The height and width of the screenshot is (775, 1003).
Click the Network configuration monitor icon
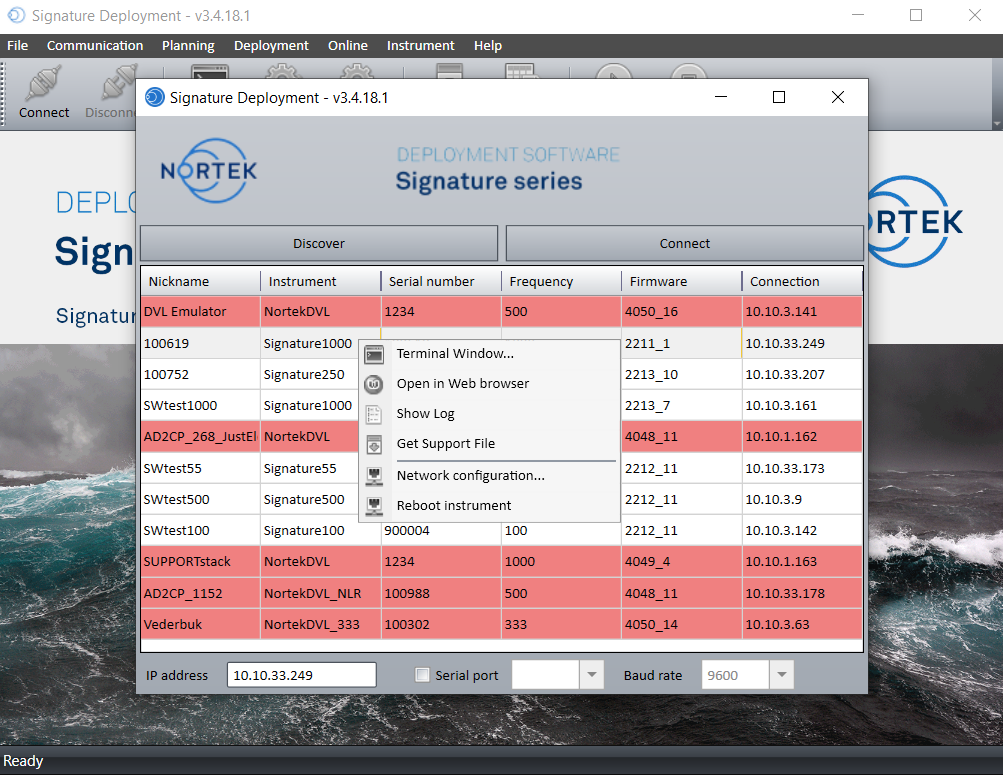pos(374,476)
